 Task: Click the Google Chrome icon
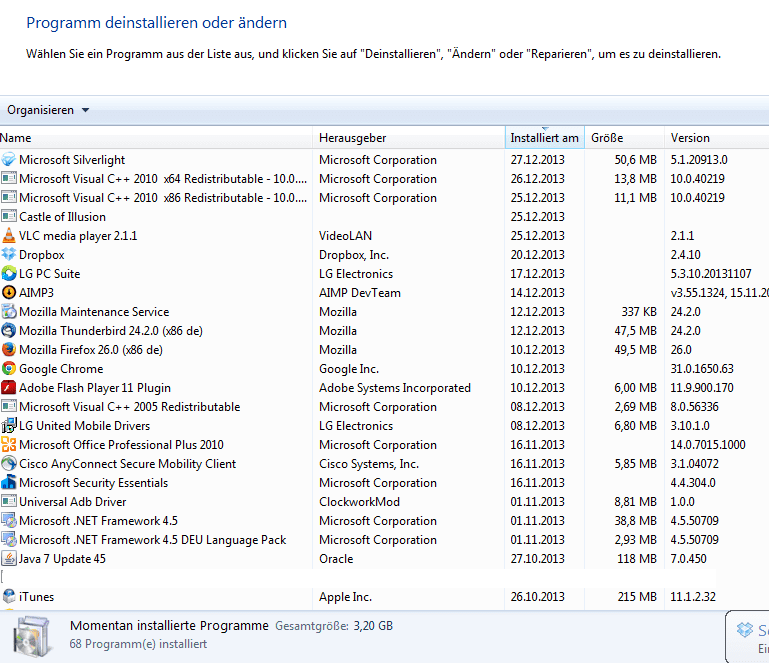pos(9,368)
